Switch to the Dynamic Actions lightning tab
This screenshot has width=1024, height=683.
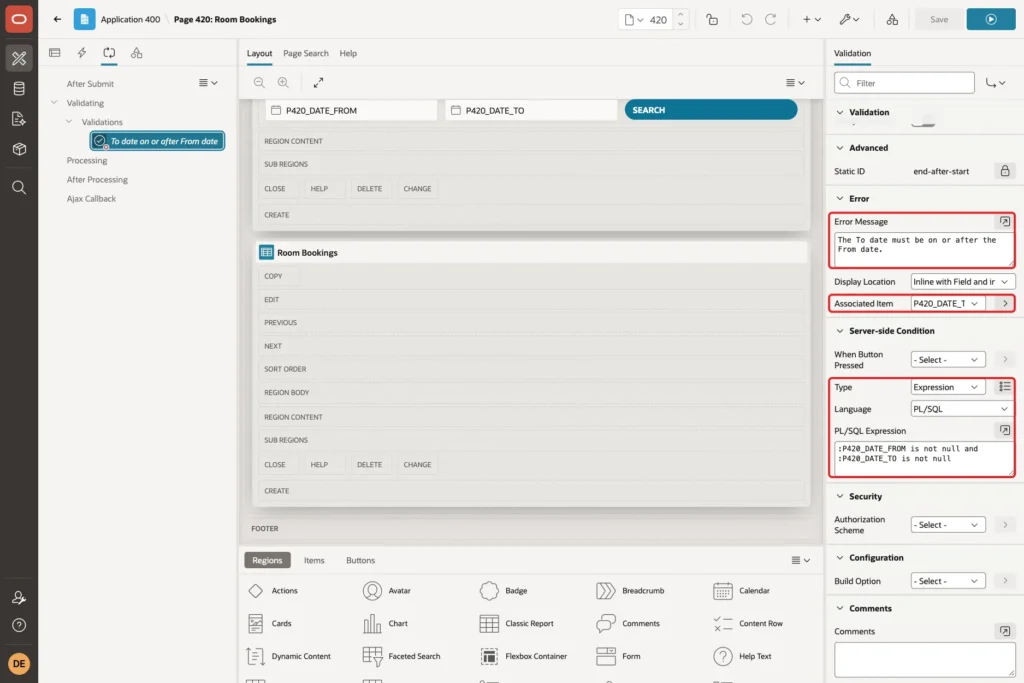[82, 53]
